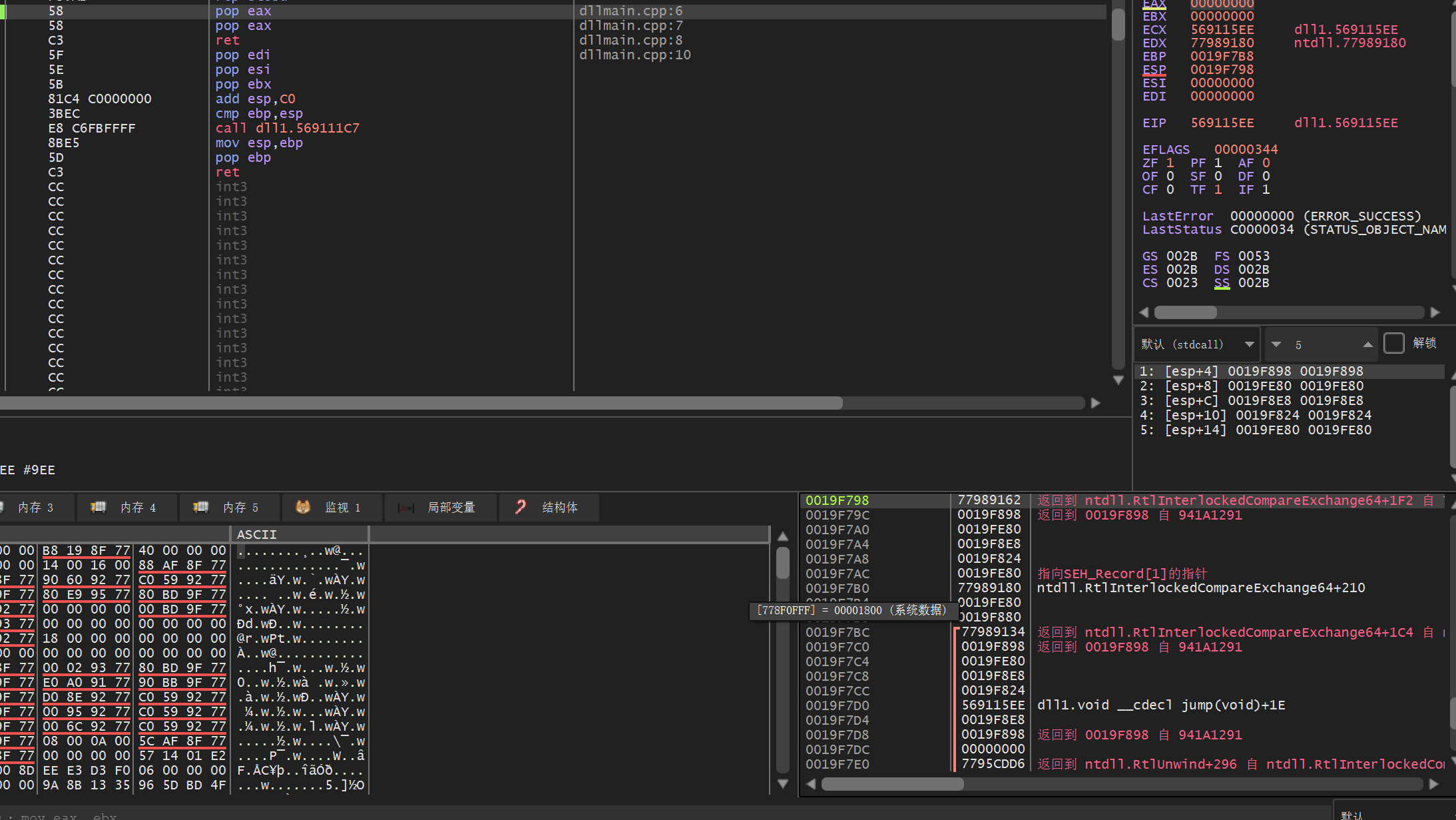Image resolution: width=1456 pixels, height=820 pixels.
Task: Select stack row at address 0019F7D0
Action: click(x=837, y=705)
